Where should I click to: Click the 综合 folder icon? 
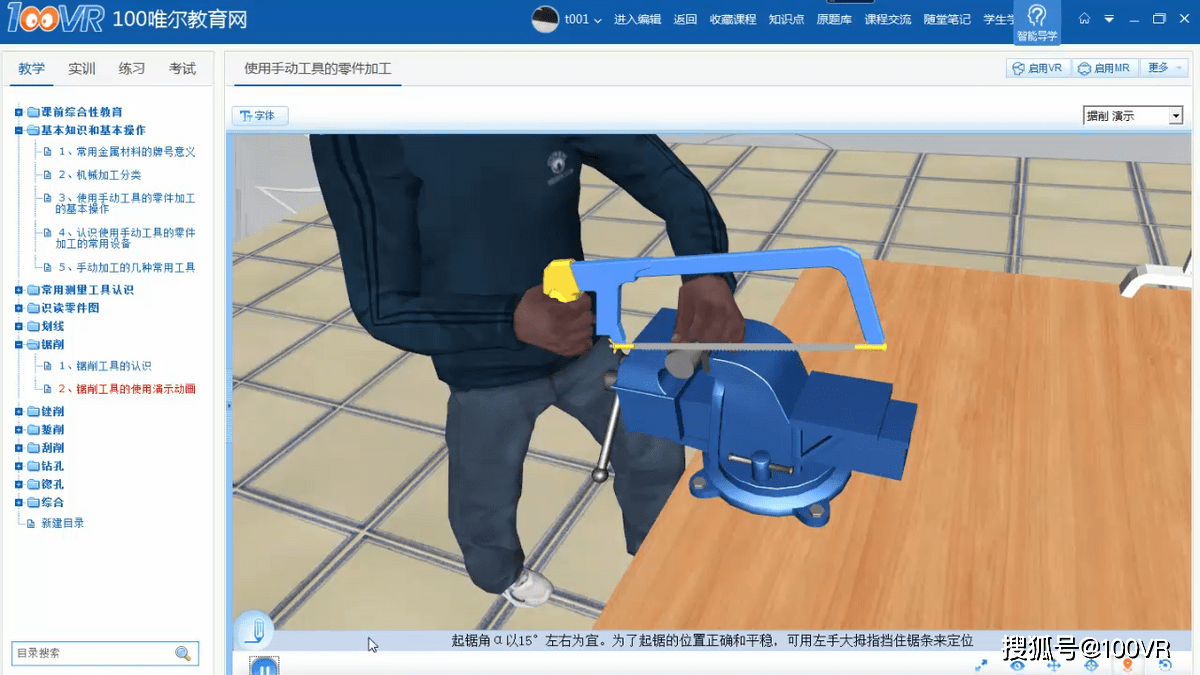coord(33,502)
